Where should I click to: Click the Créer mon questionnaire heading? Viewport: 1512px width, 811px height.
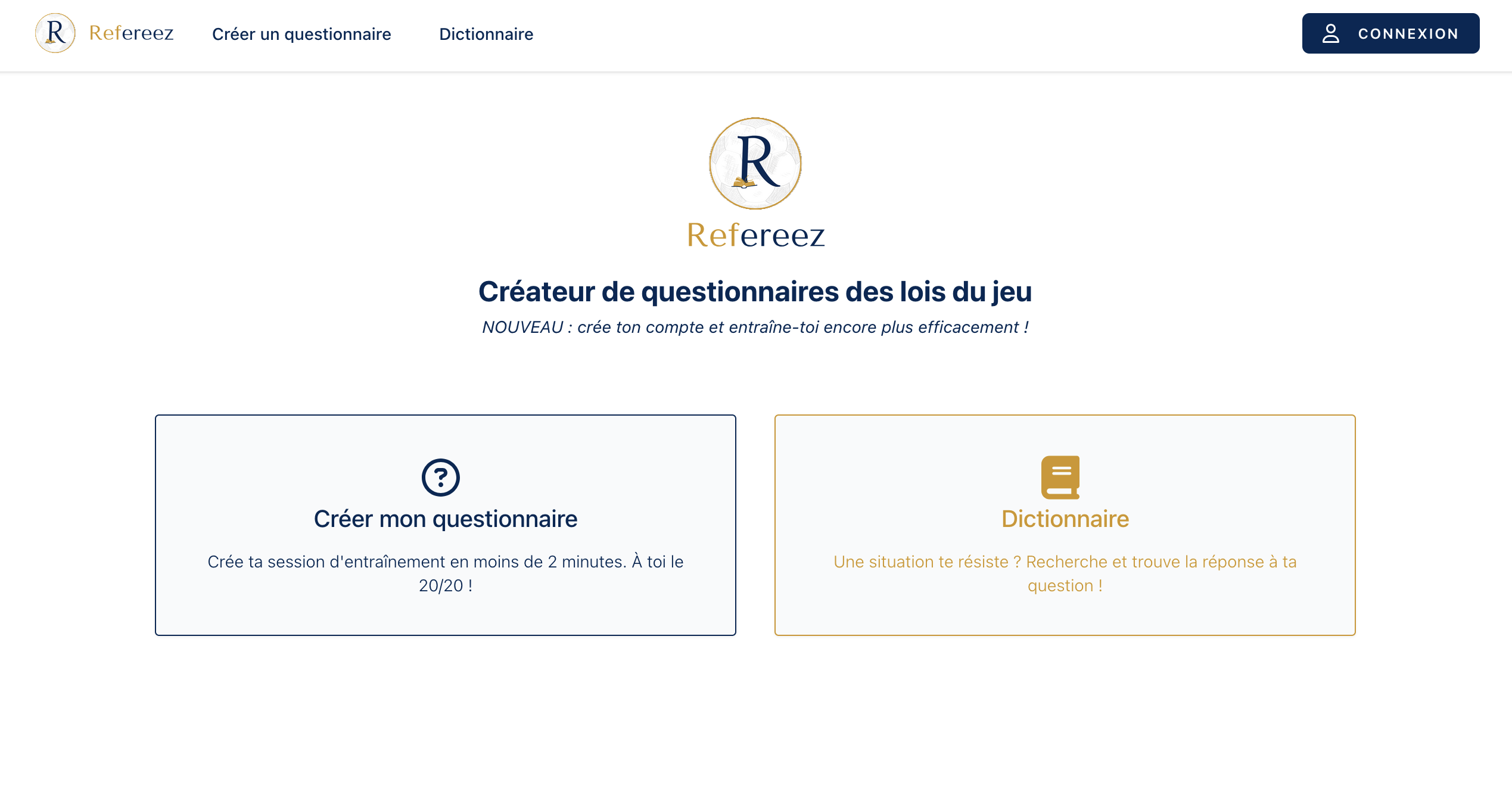tap(445, 519)
